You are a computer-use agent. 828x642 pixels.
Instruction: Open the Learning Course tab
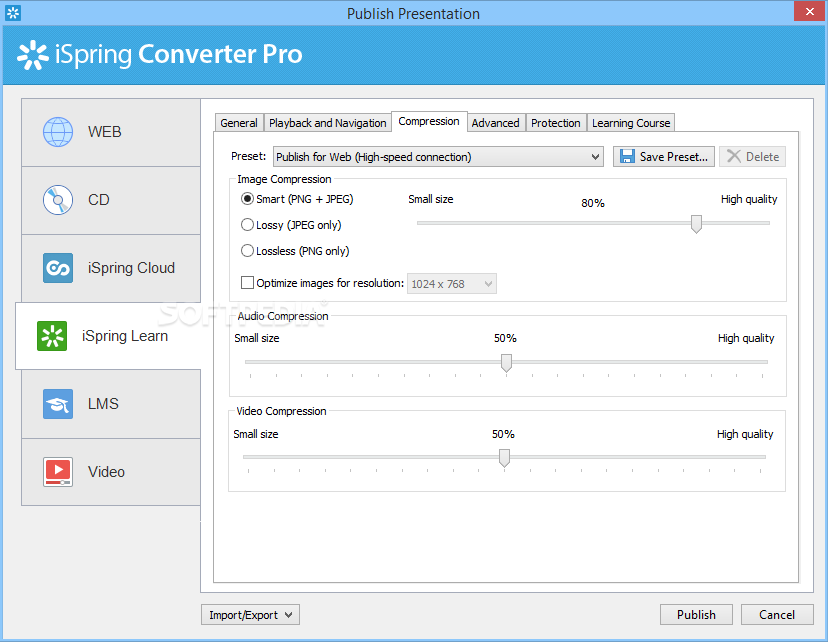(631, 123)
